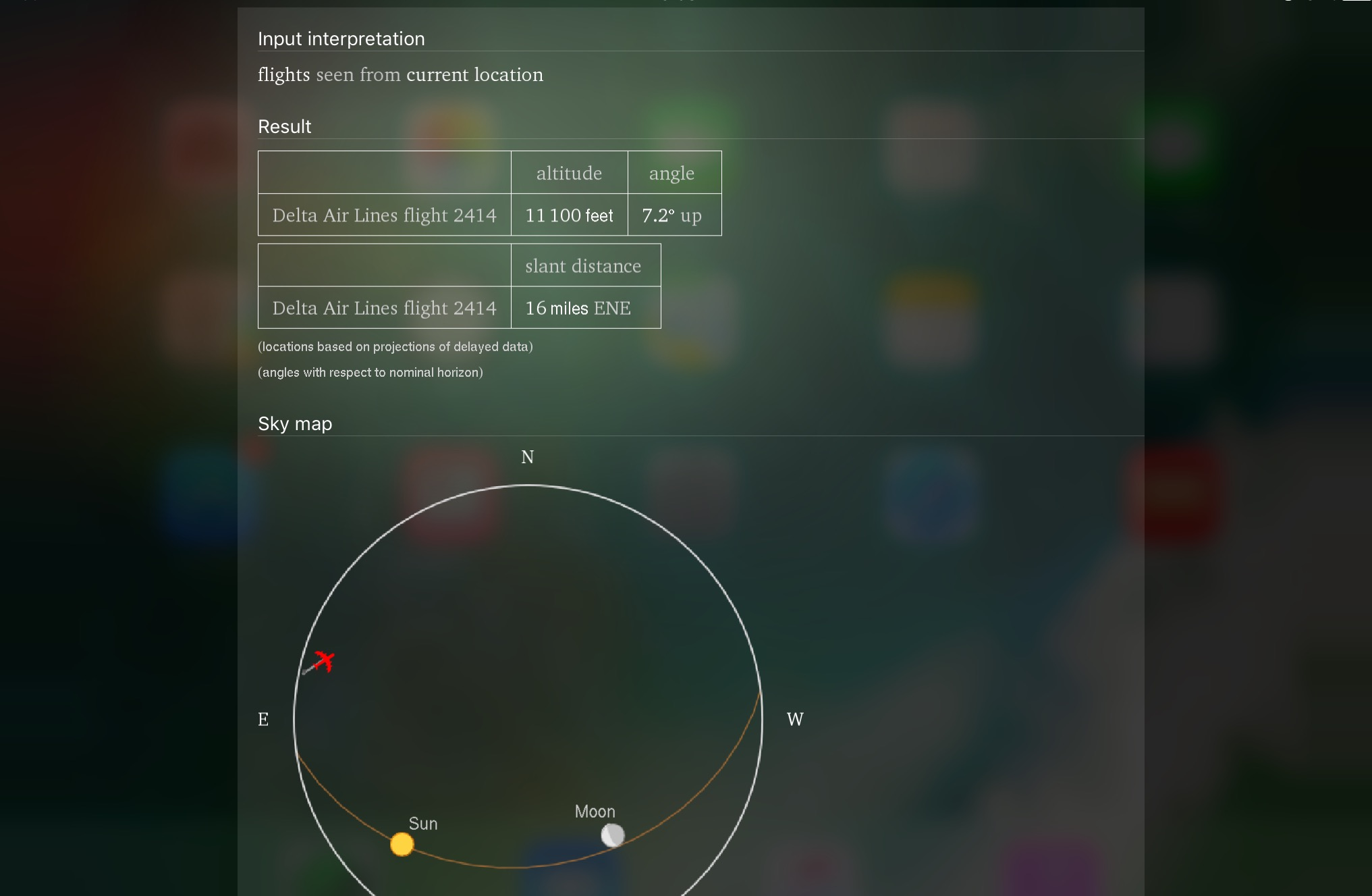Screen dimensions: 1372x896
Task: Click the N compass label
Action: point(527,457)
